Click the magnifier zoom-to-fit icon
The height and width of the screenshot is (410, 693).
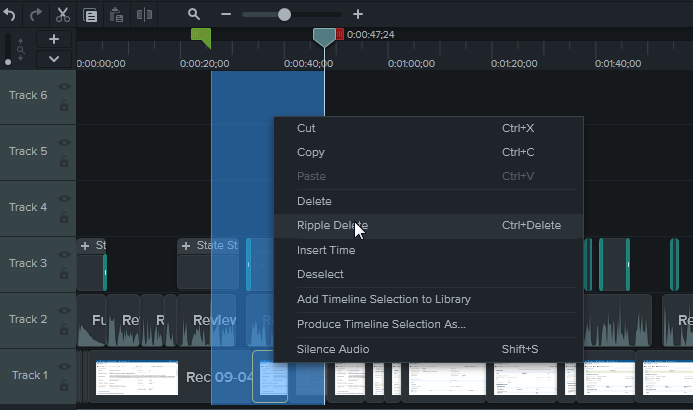click(194, 15)
